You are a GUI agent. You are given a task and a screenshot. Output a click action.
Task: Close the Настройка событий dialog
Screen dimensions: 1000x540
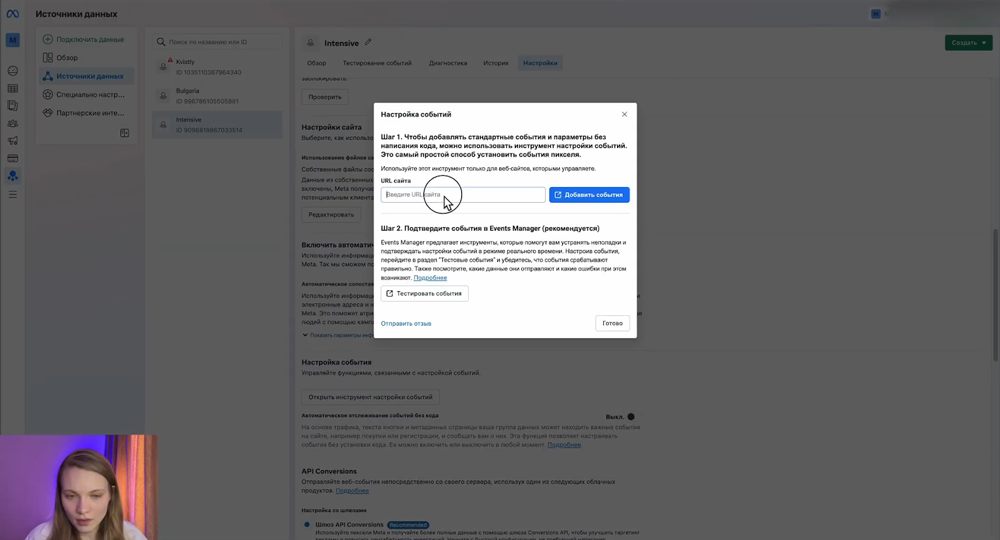pos(624,114)
